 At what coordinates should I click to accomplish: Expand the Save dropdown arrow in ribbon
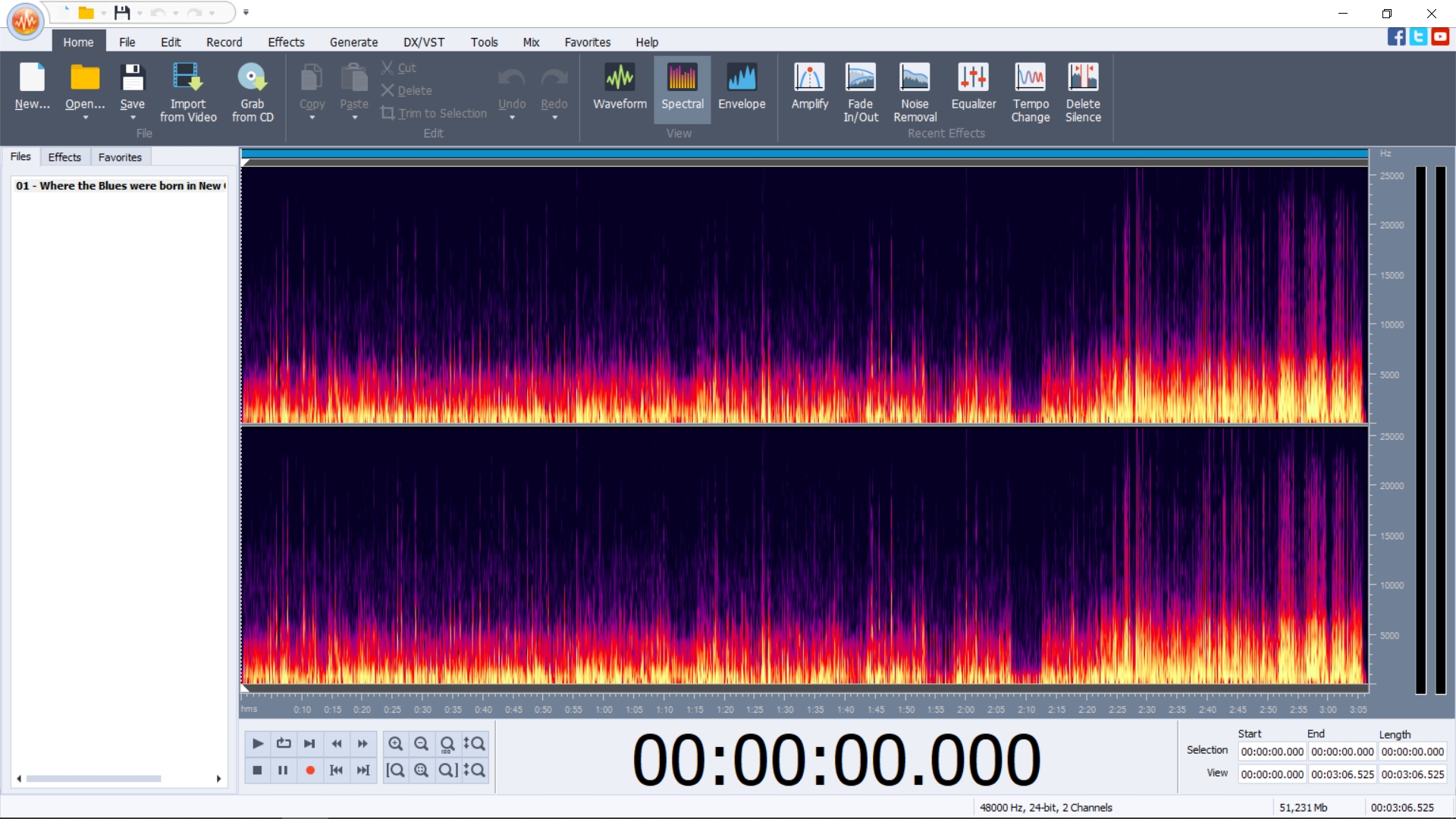tap(133, 118)
